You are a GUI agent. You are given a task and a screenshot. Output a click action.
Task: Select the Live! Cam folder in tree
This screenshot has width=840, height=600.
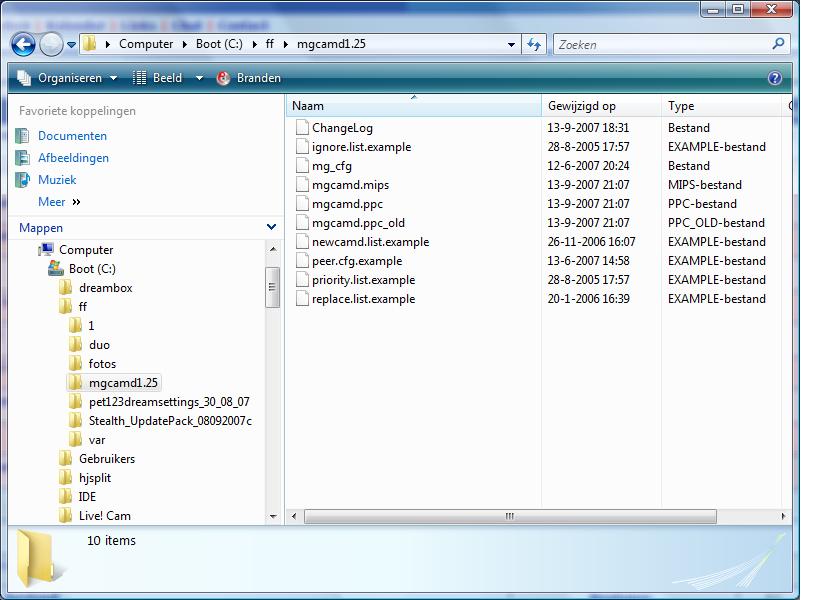click(104, 516)
